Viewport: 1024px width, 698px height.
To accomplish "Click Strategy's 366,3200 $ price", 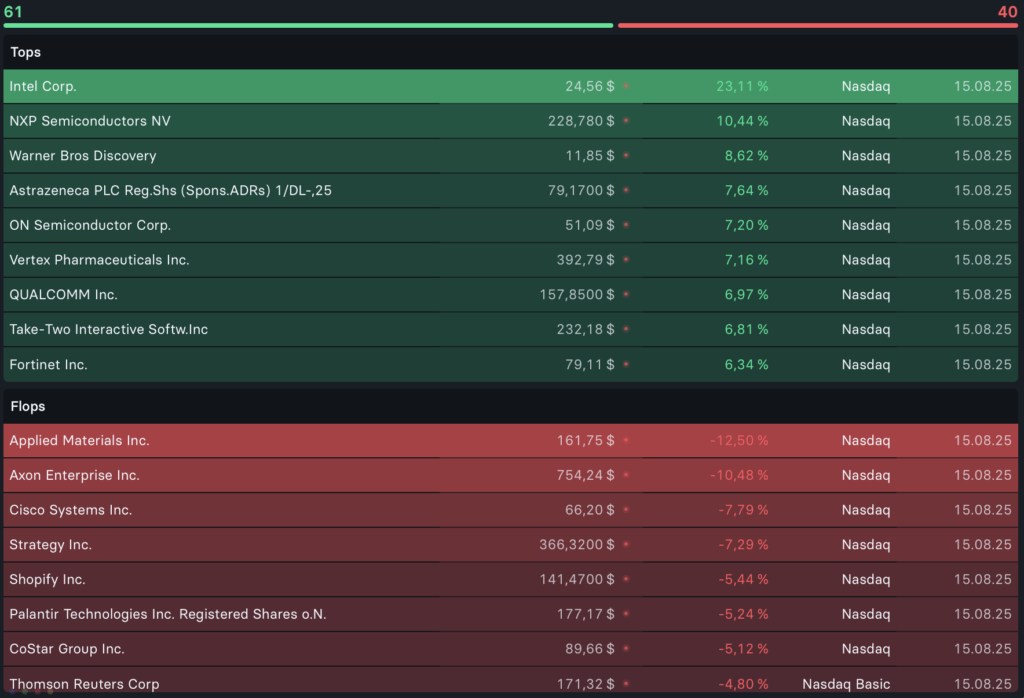I will (x=577, y=545).
